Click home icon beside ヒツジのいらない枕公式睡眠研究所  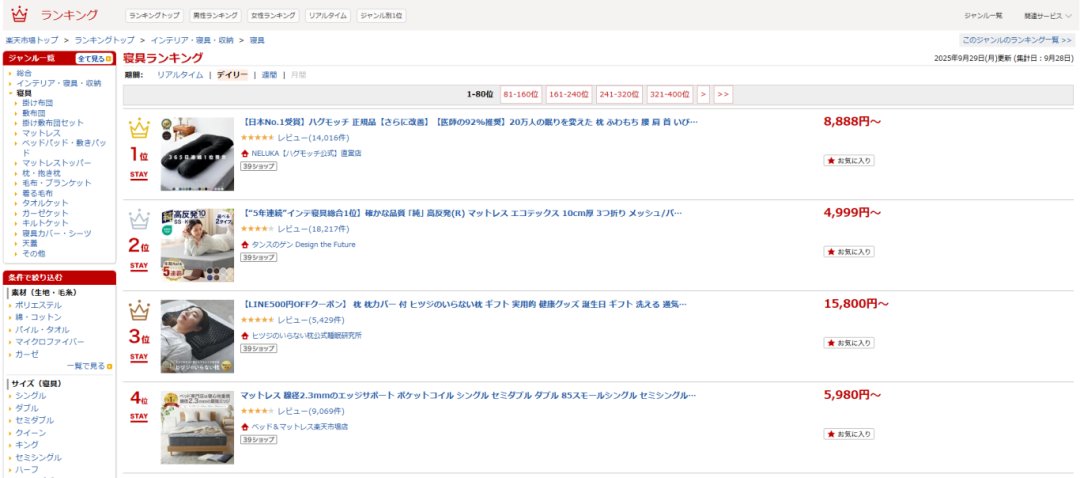[x=245, y=335]
